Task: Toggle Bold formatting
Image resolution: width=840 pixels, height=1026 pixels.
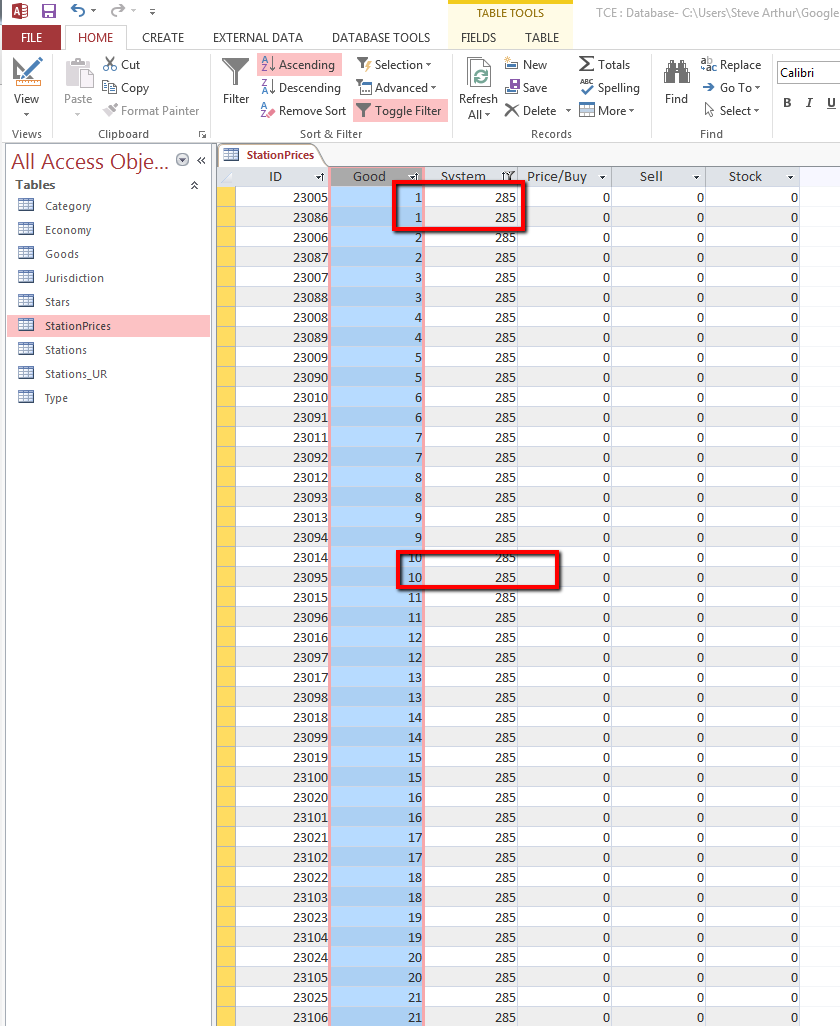Action: click(787, 103)
